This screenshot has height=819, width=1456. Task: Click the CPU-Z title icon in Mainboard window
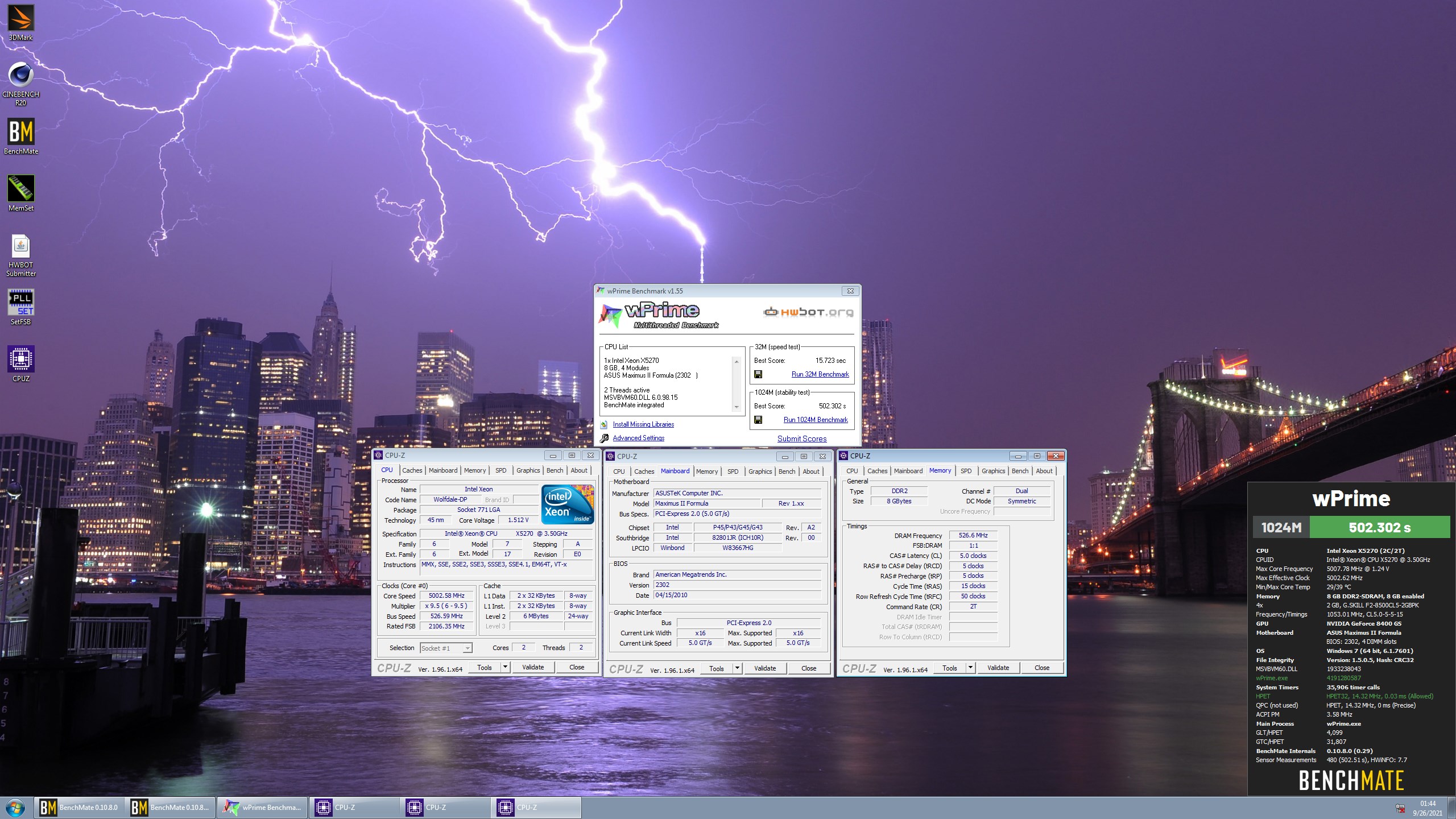610,456
